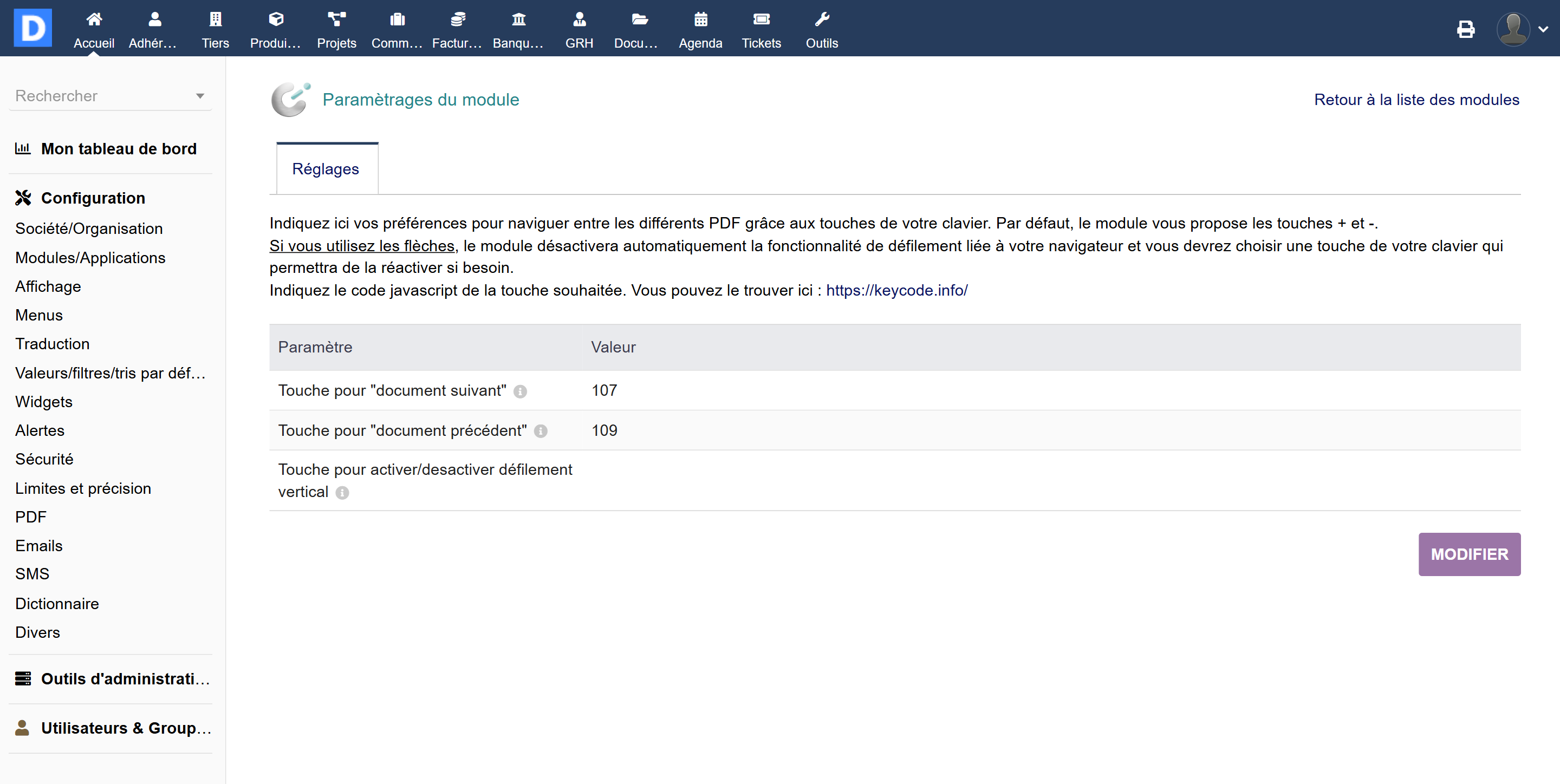Open the Outils wrench icon

[821, 19]
